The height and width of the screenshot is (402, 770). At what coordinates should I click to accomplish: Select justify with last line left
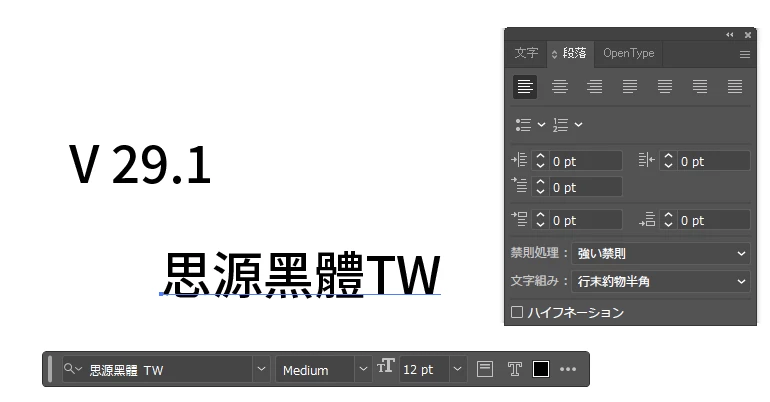click(630, 87)
